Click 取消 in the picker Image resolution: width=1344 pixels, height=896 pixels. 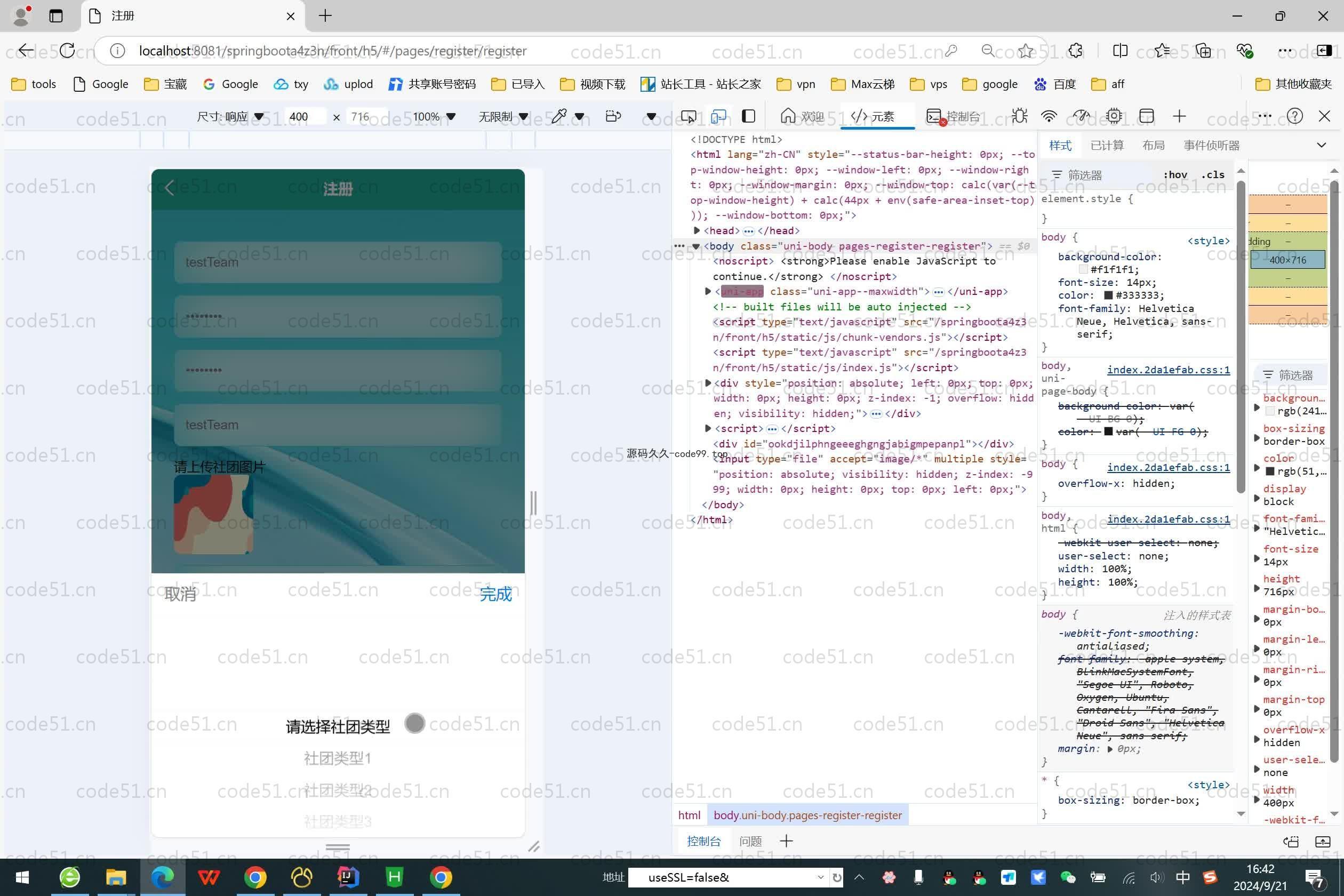tap(180, 594)
